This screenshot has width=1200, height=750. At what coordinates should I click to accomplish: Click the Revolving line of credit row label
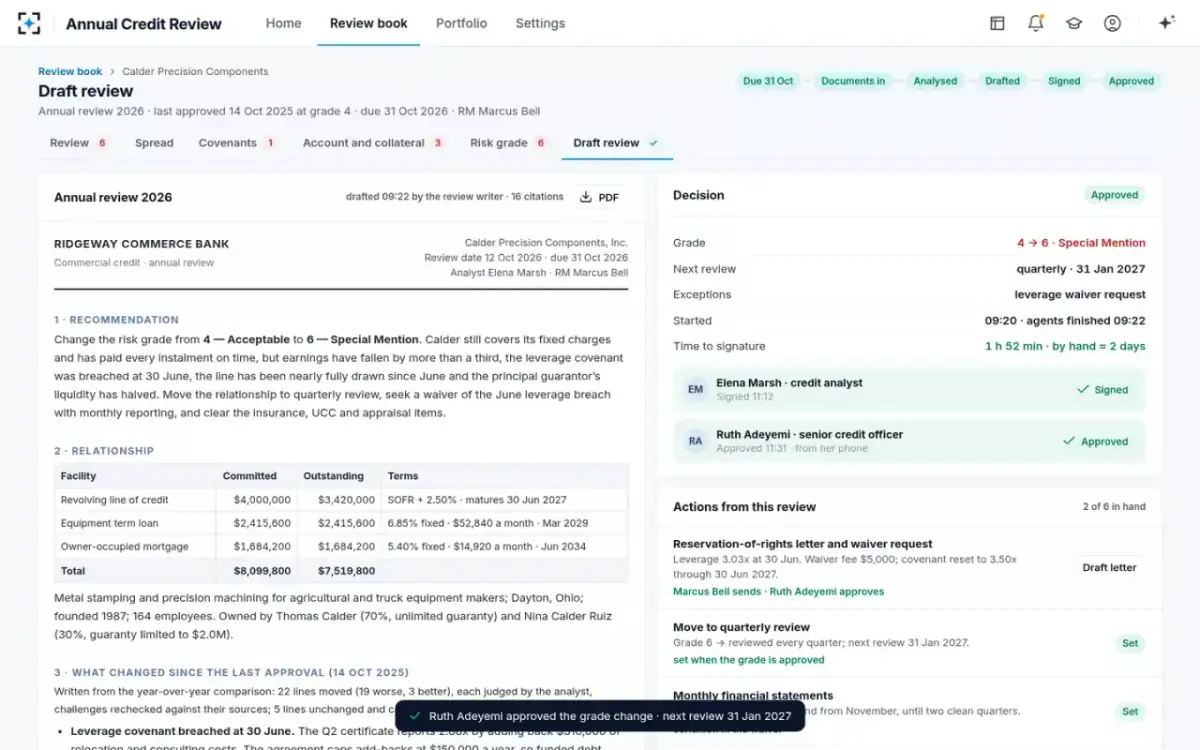114,500
